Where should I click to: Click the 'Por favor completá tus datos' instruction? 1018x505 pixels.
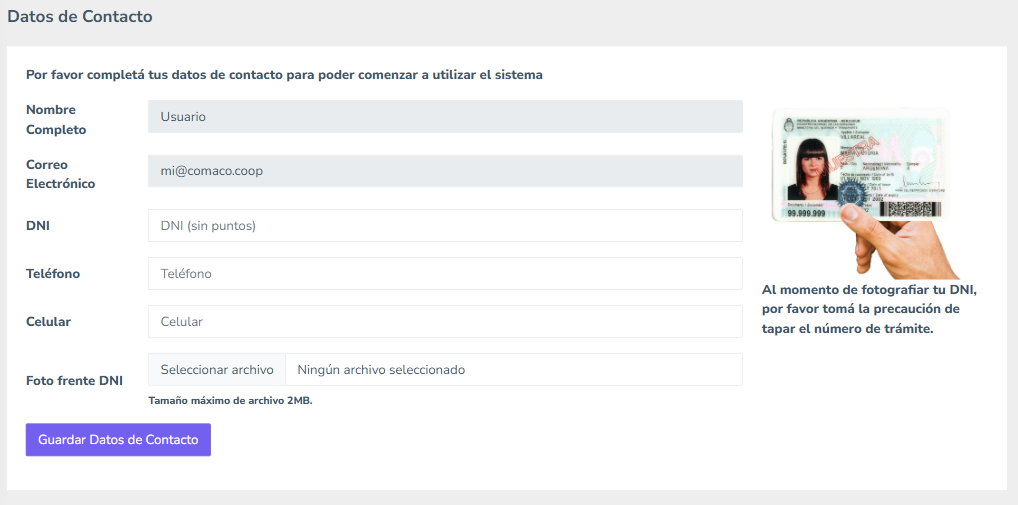[284, 75]
